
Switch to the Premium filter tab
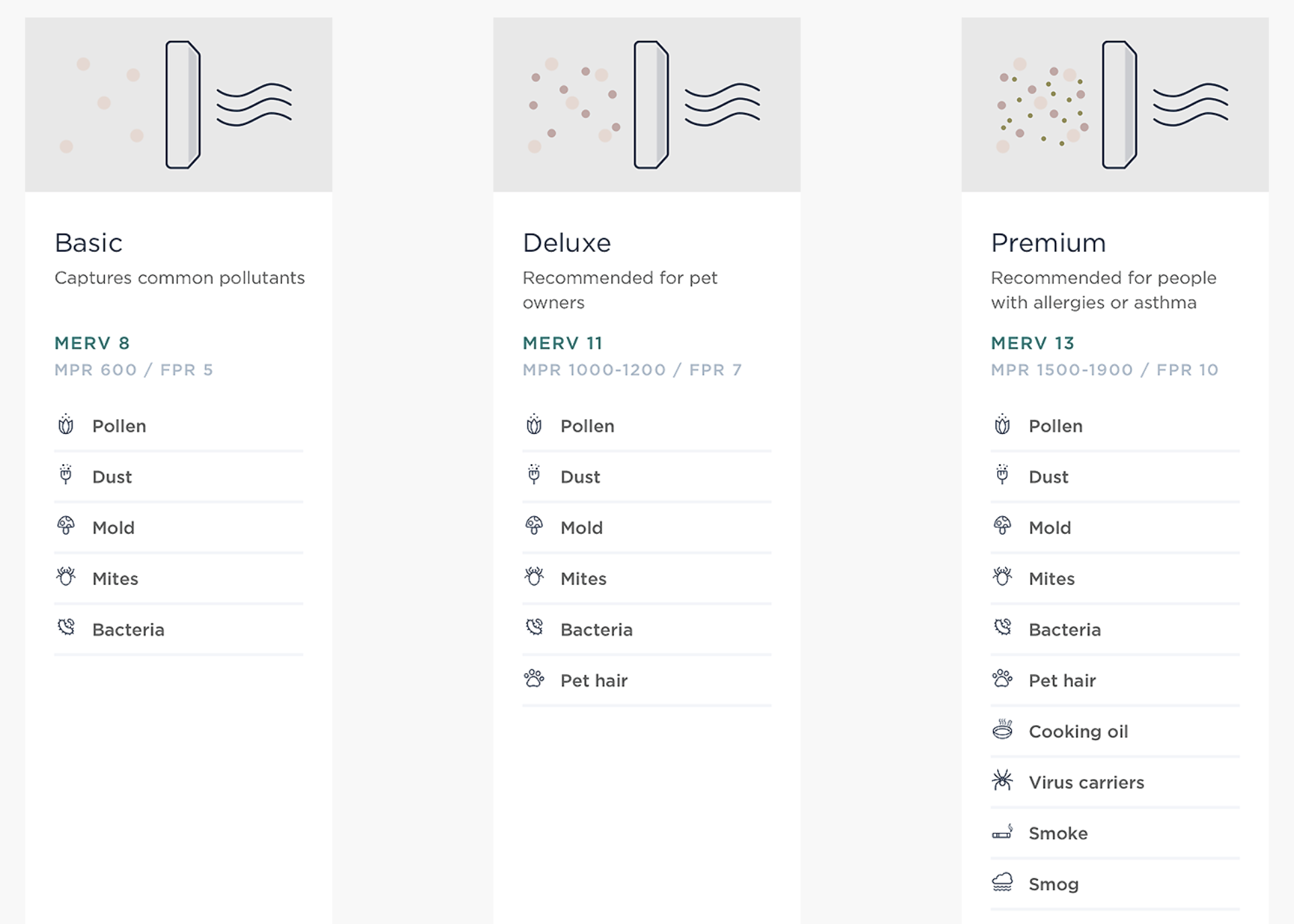1048,243
